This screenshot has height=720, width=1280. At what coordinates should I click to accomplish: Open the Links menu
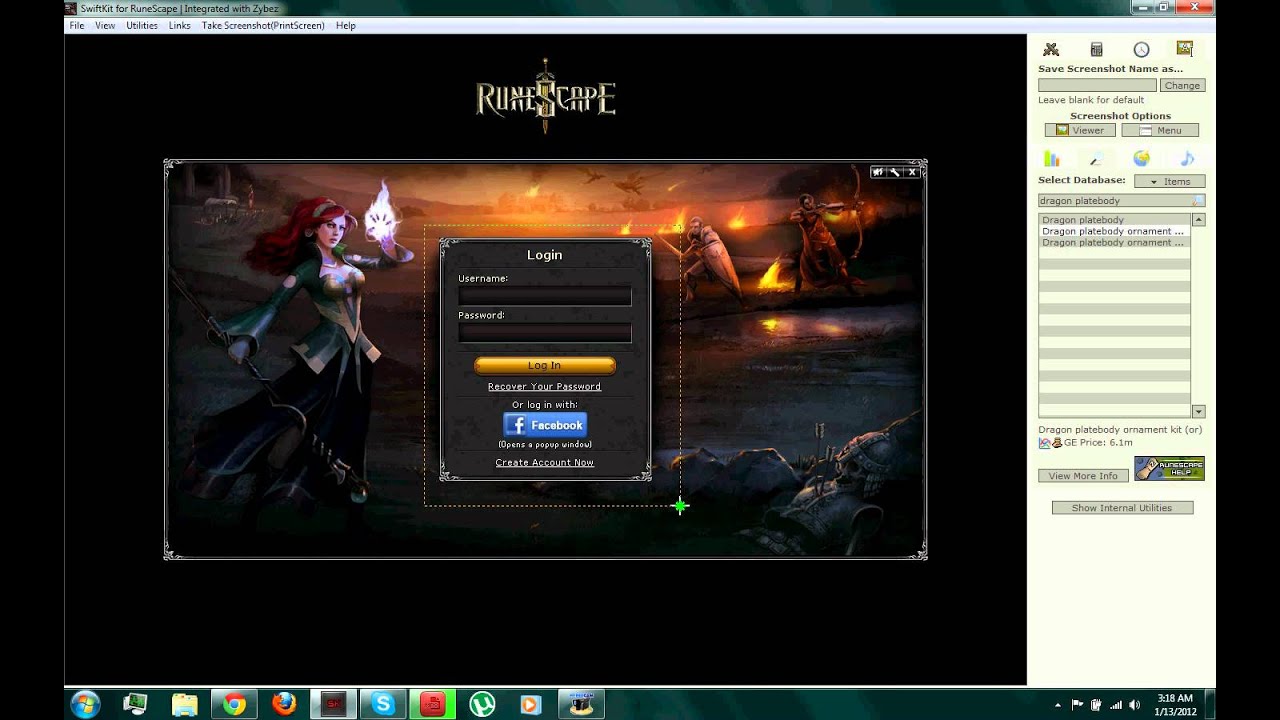180,26
